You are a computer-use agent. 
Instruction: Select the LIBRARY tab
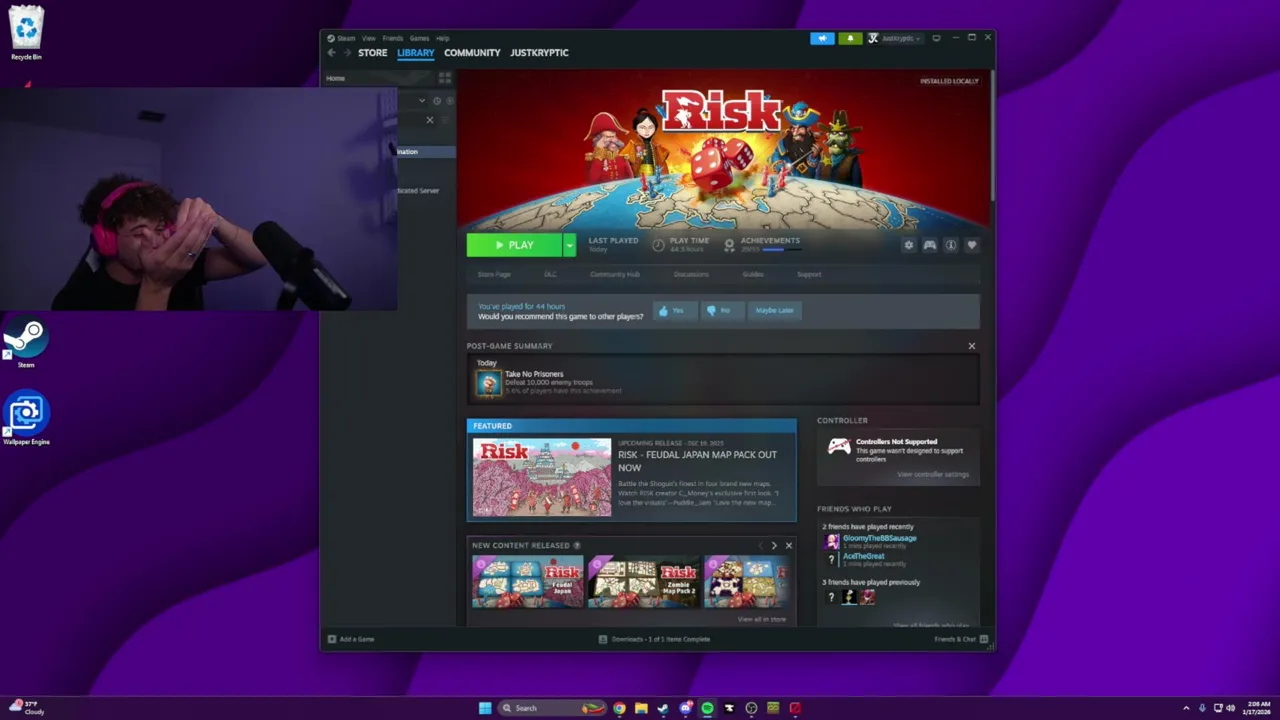[416, 53]
